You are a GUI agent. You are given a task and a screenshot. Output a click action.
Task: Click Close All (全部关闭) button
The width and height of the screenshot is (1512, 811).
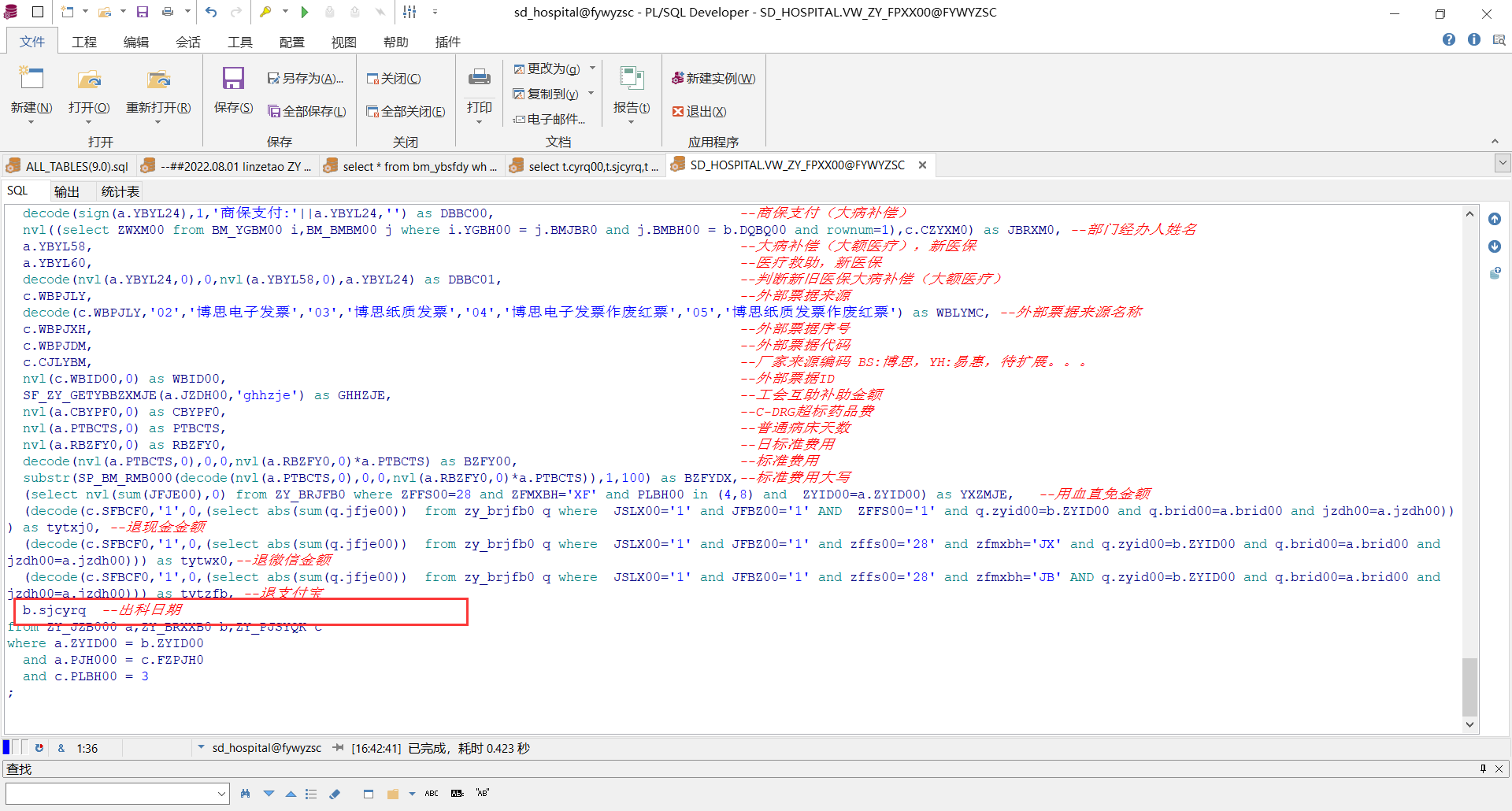tap(406, 112)
